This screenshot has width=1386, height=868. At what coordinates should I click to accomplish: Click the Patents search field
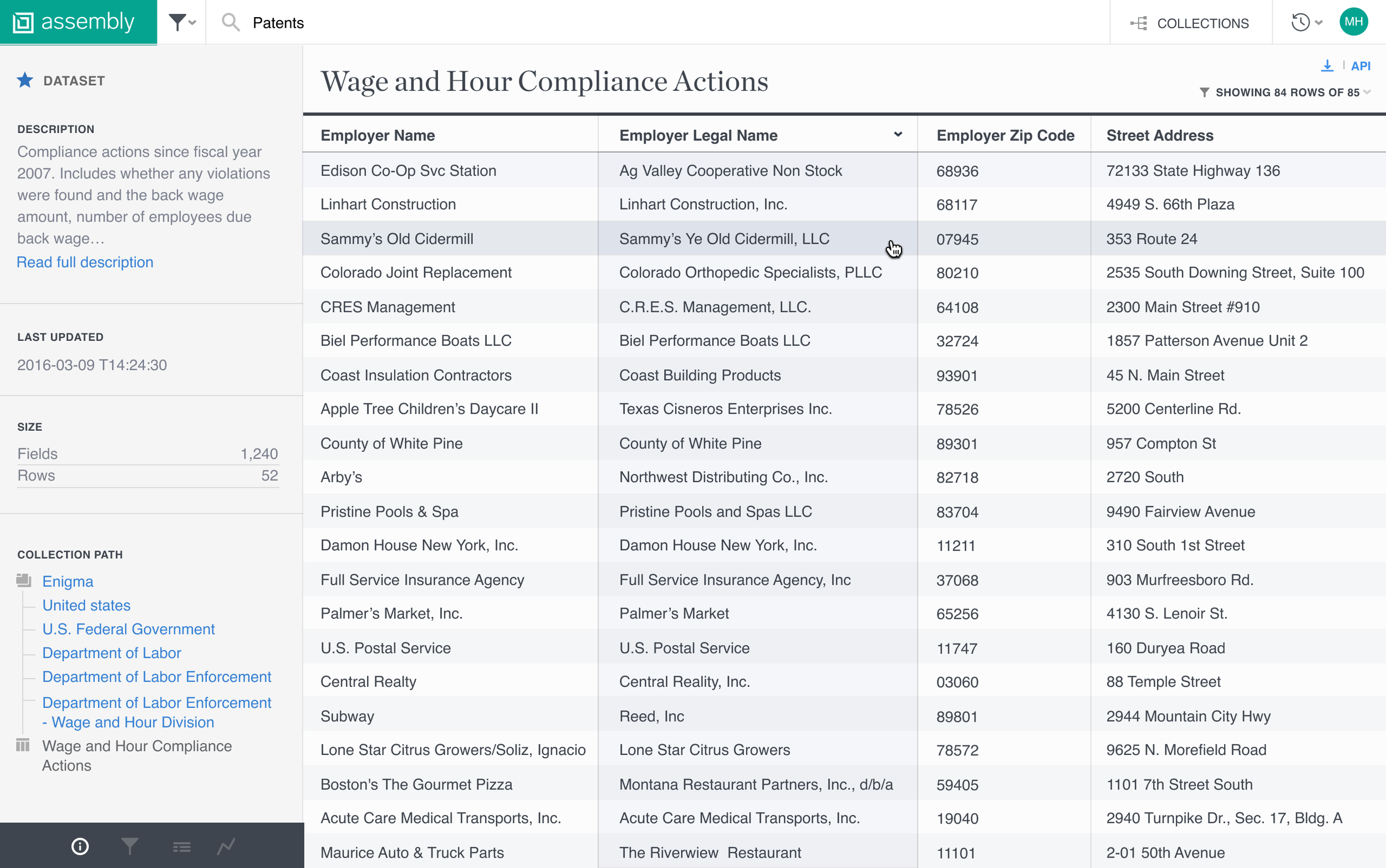coord(278,23)
